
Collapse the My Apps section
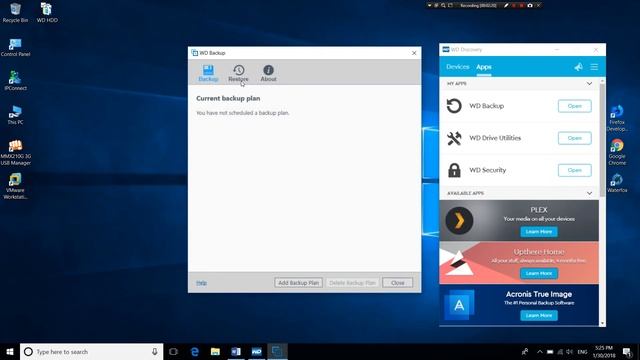point(589,84)
